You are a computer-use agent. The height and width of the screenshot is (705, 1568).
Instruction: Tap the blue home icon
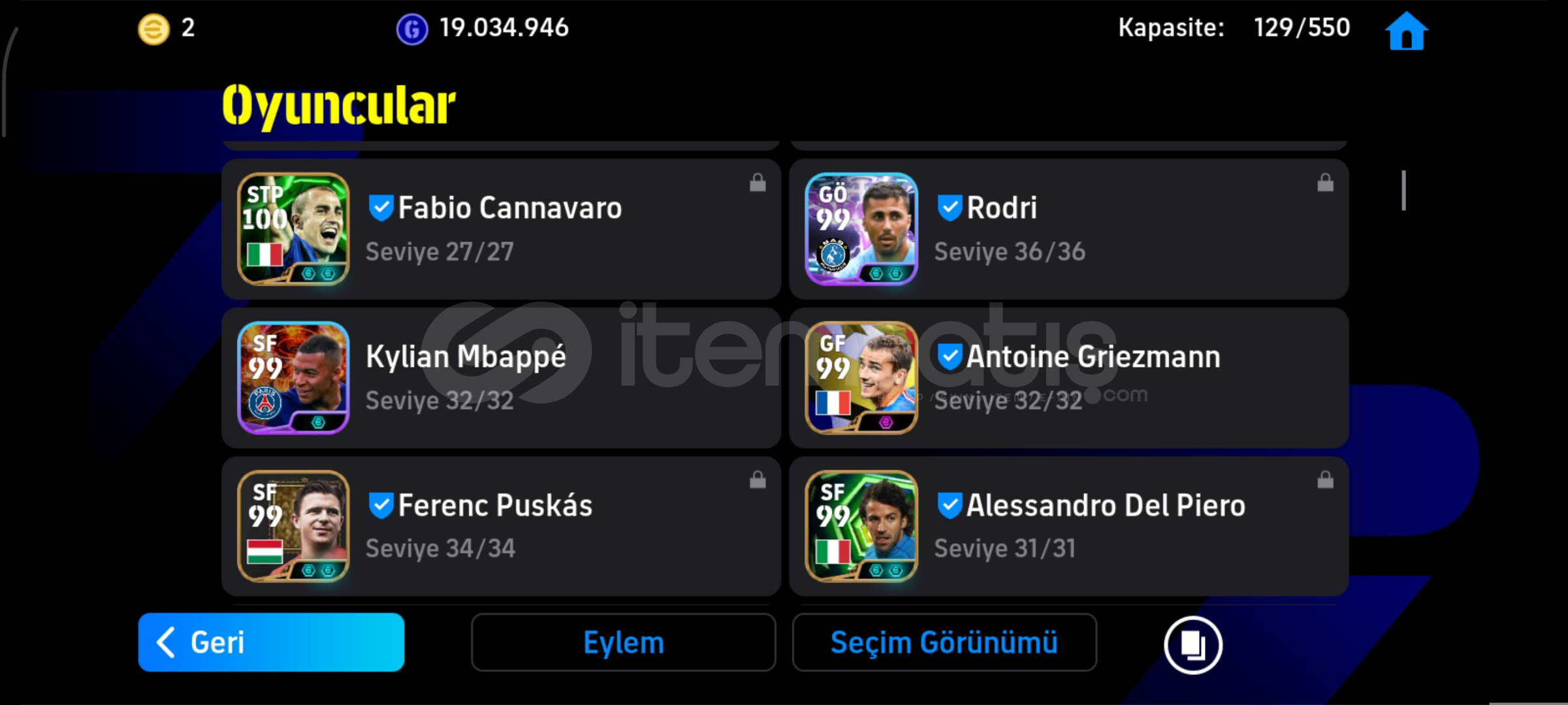[x=1407, y=31]
